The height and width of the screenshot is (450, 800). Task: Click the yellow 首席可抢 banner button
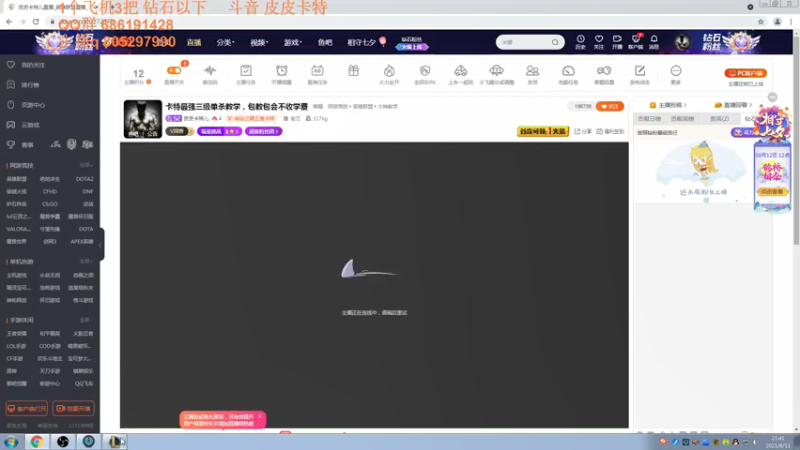542,131
